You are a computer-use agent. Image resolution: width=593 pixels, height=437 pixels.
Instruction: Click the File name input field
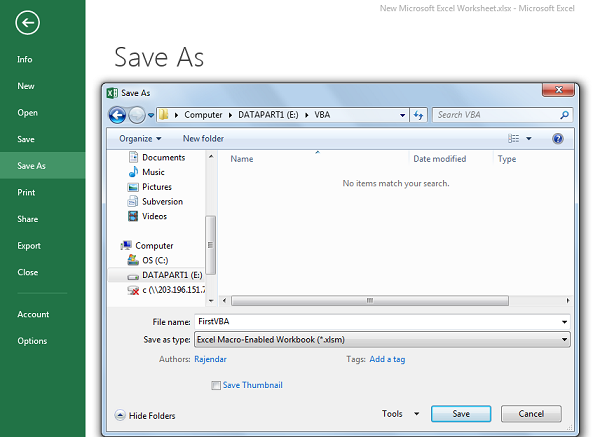pos(377,322)
